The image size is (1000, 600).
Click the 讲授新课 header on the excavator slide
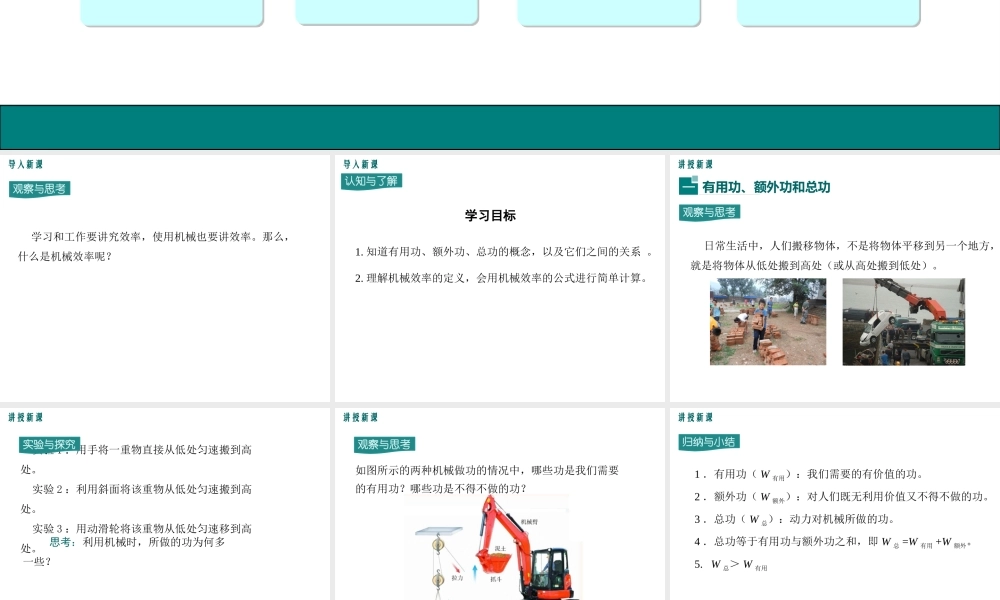[x=360, y=418]
